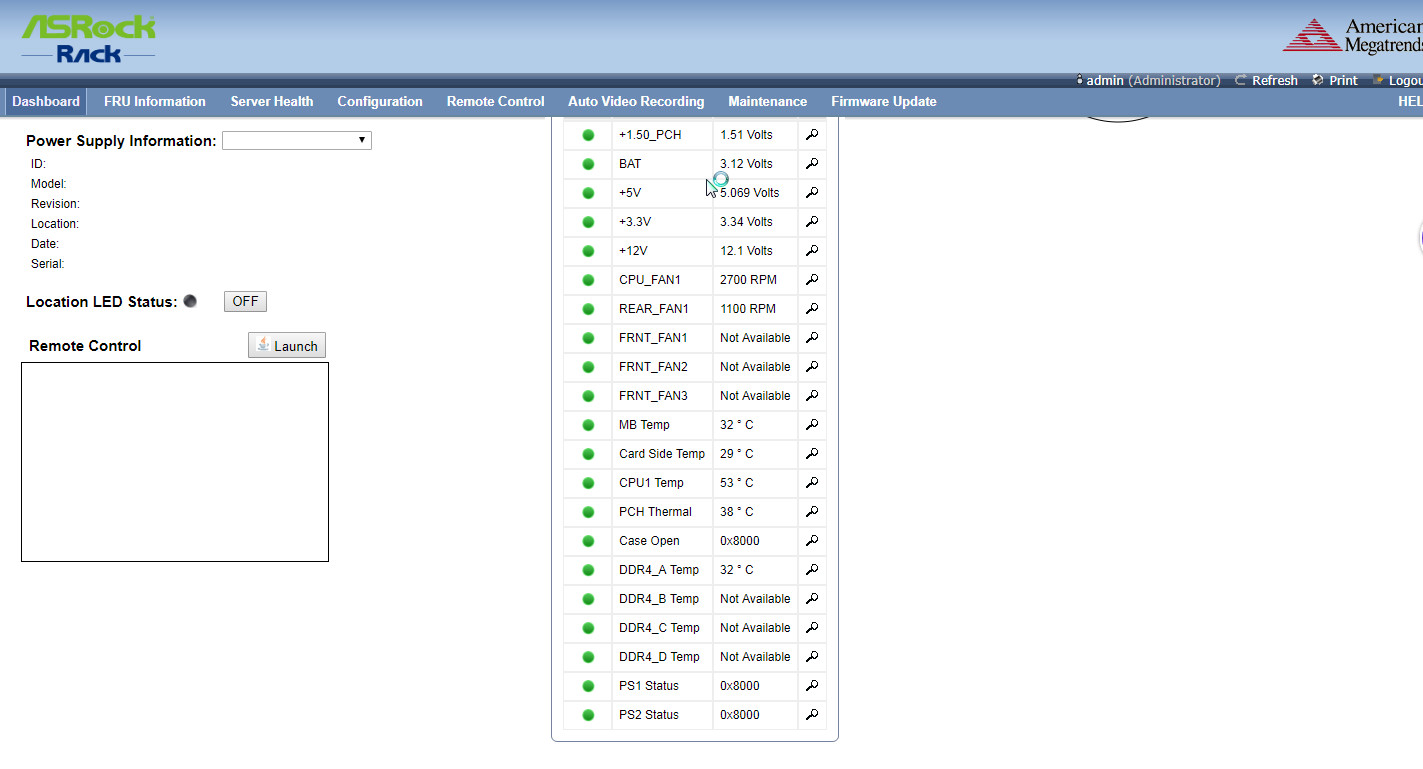Viewport: 1423px width, 769px height.
Task: Select magnifier for DDR4_A Temp row
Action: point(812,570)
